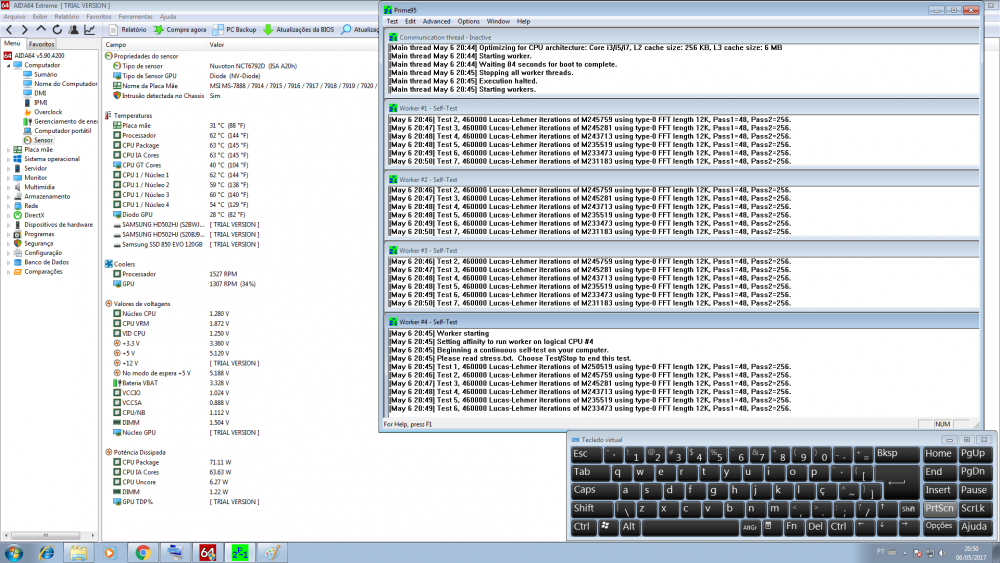The width and height of the screenshot is (1000, 563).
Task: Open the graph chart icon in AIDA64 toolbar
Action: pyautogui.click(x=89, y=30)
